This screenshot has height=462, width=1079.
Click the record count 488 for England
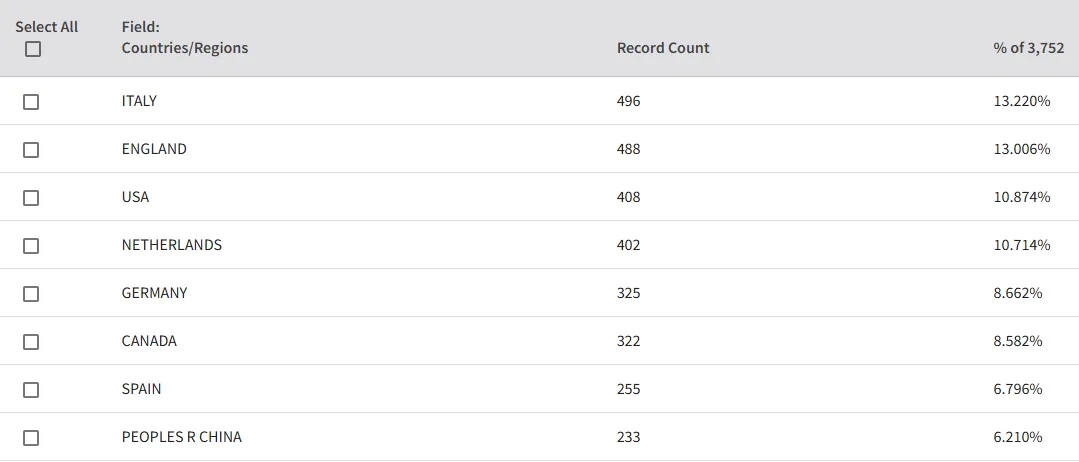click(628, 149)
